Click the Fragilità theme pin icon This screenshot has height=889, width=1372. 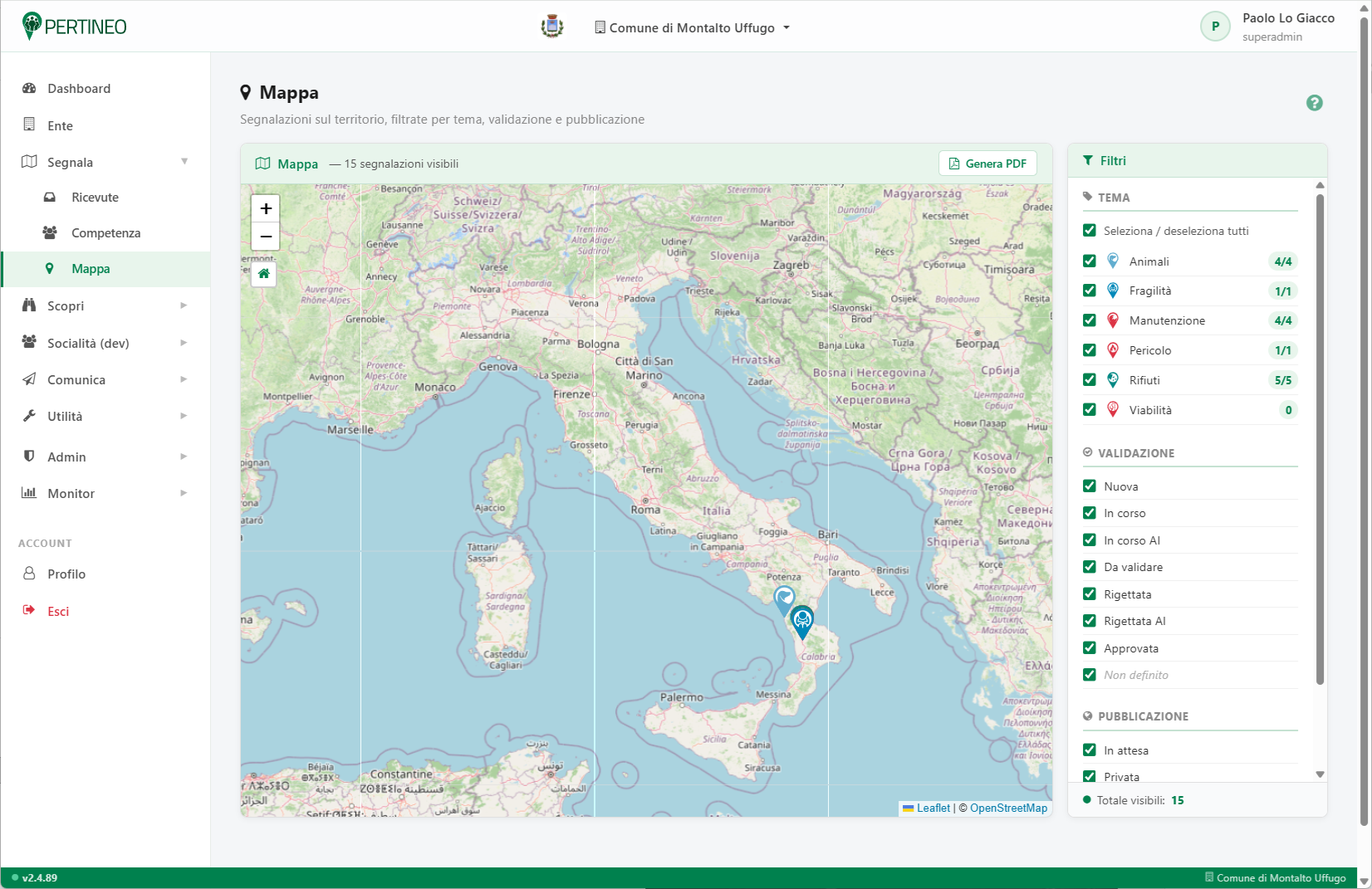(1113, 291)
